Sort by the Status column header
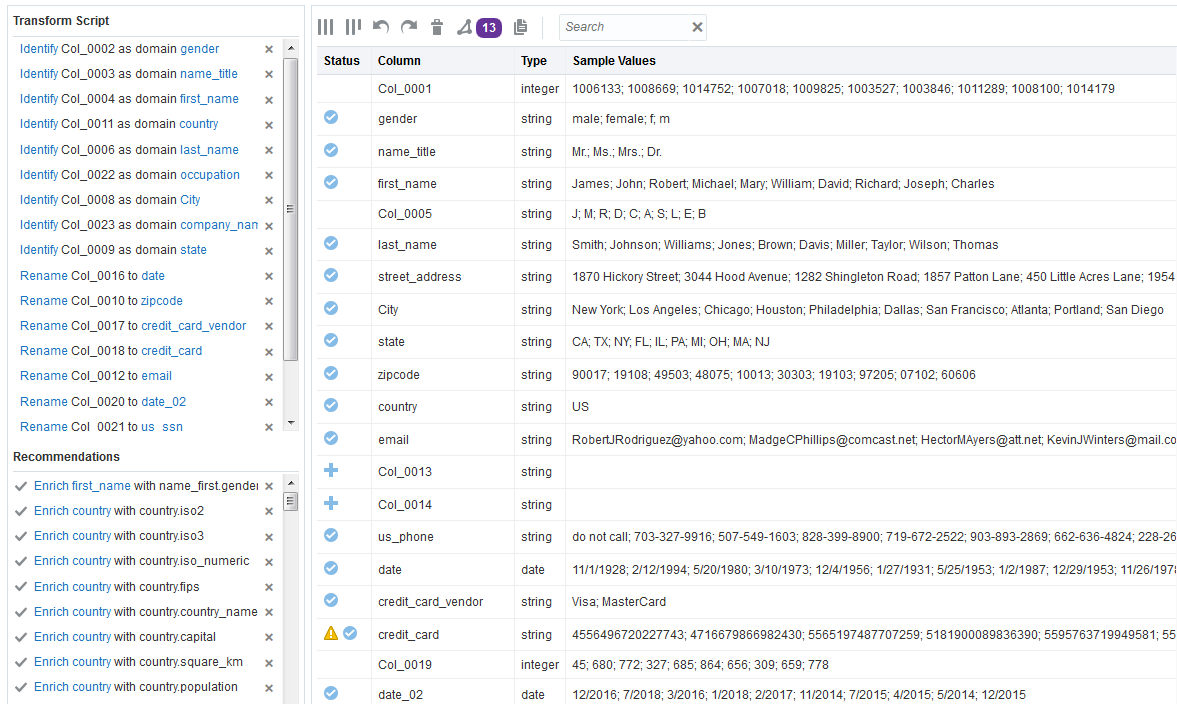Image resolution: width=1177 pixels, height=704 pixels. point(342,61)
